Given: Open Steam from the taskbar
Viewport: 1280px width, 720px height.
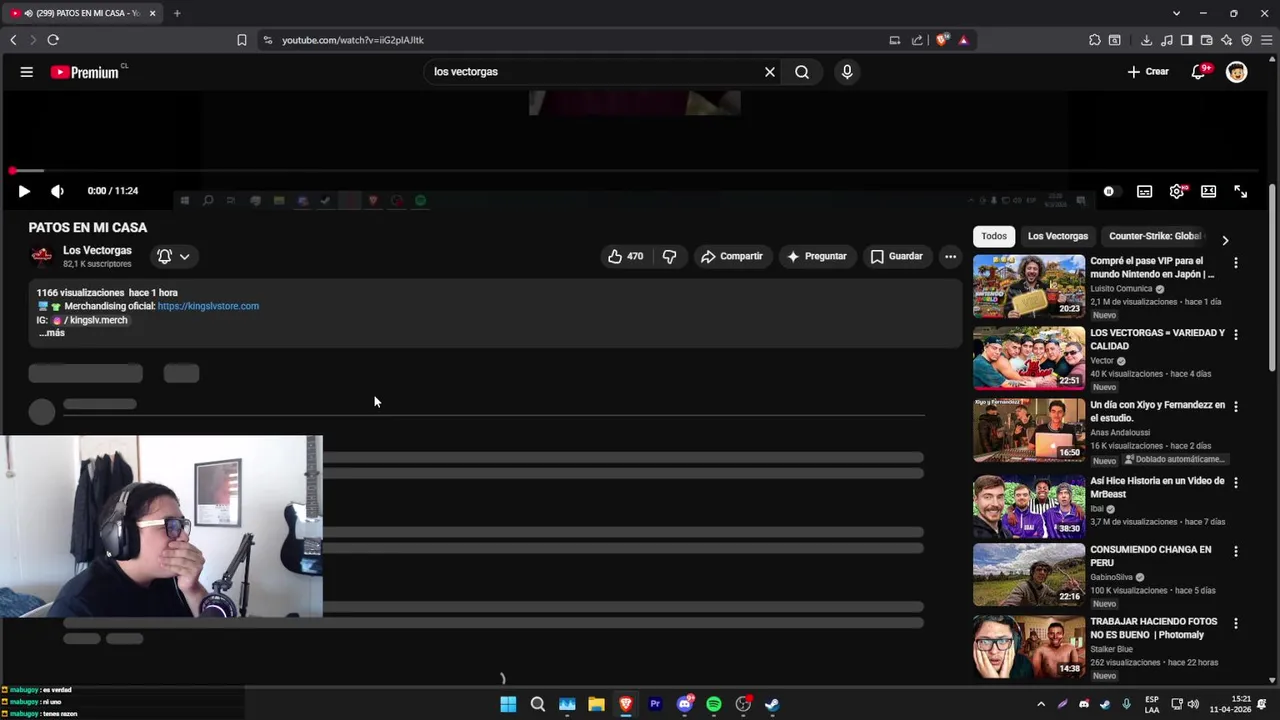Looking at the screenshot, I should pos(772,704).
